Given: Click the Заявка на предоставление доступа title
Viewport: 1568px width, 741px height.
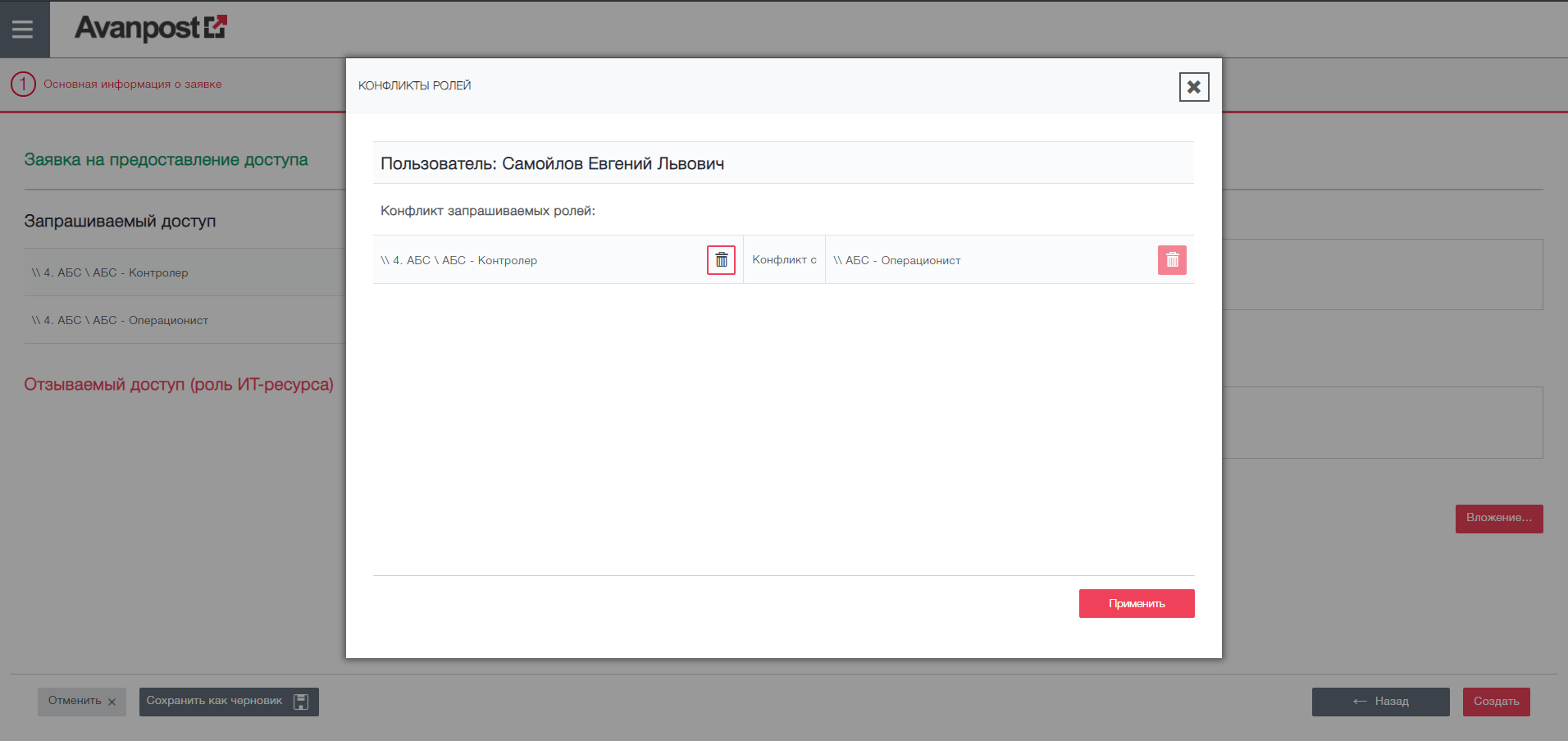Looking at the screenshot, I should [x=166, y=159].
